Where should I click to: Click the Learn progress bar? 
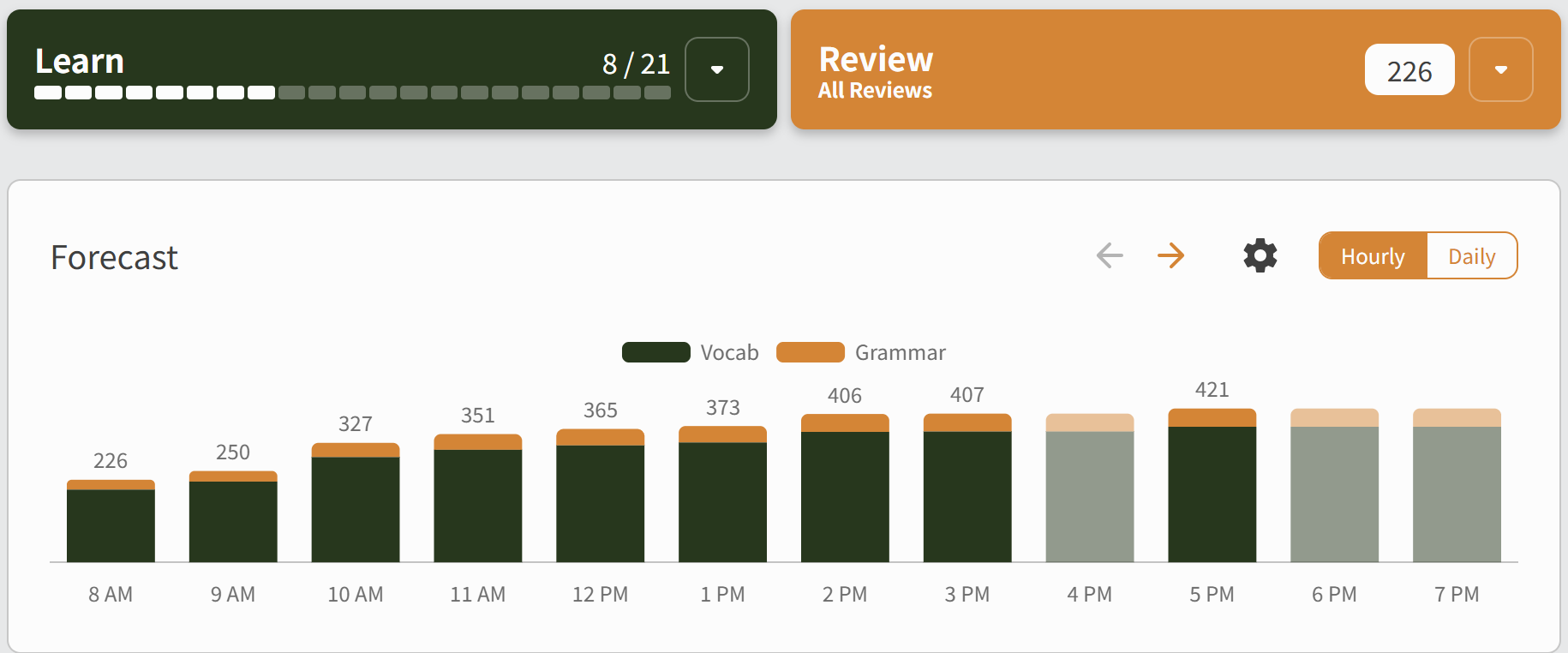(x=352, y=93)
